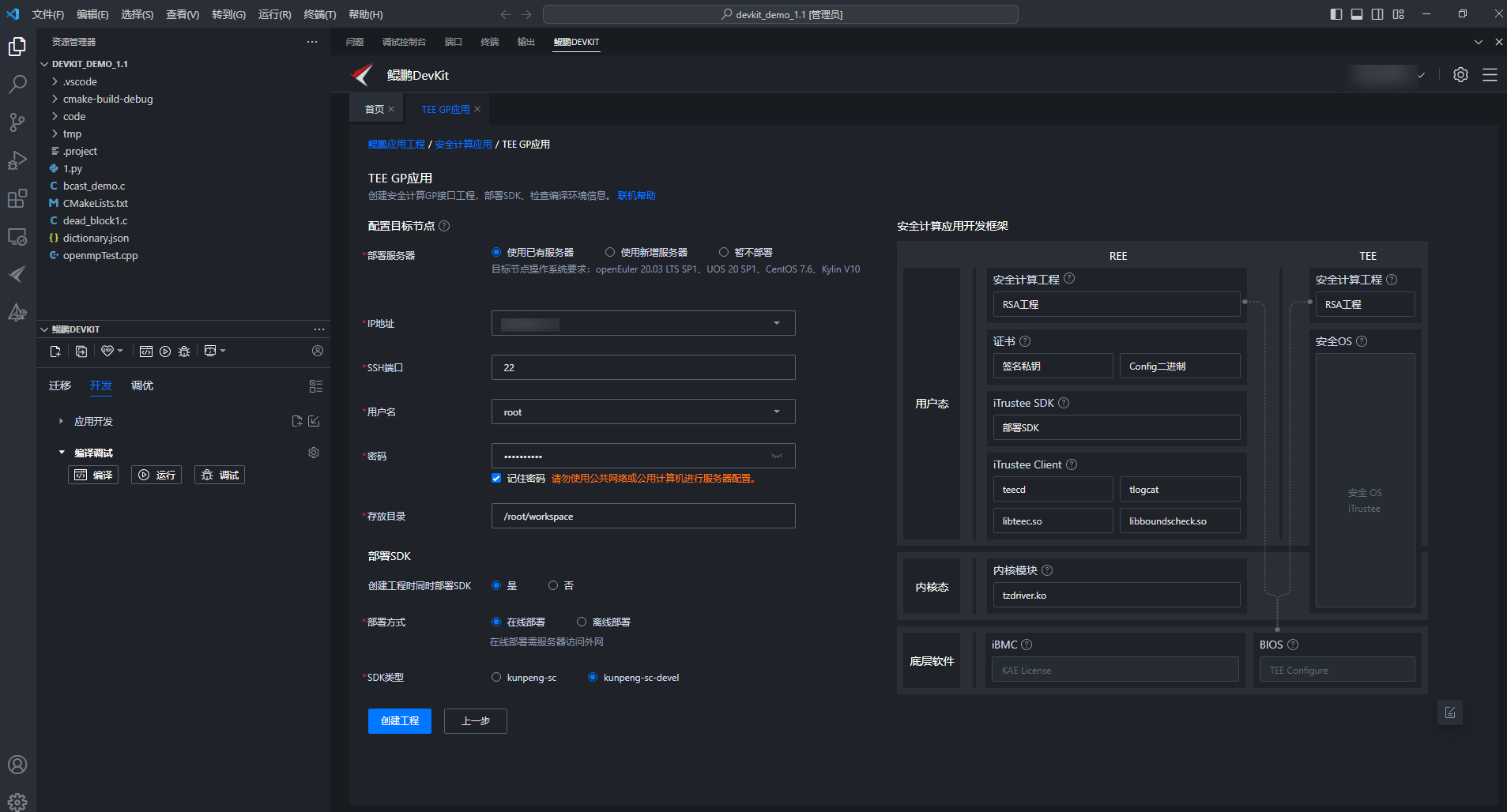Click new file icon in 应用开发 row

click(297, 421)
